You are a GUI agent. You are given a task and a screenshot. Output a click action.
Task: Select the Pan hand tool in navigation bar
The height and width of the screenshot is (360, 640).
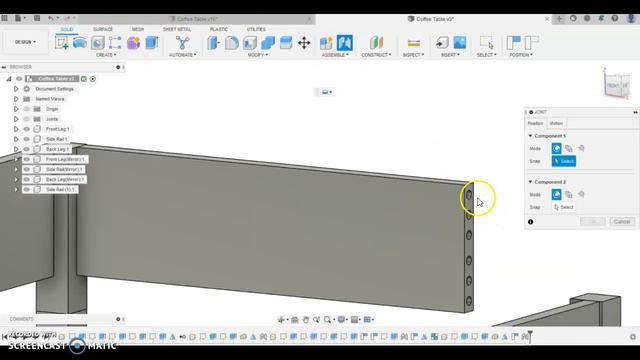coord(306,320)
